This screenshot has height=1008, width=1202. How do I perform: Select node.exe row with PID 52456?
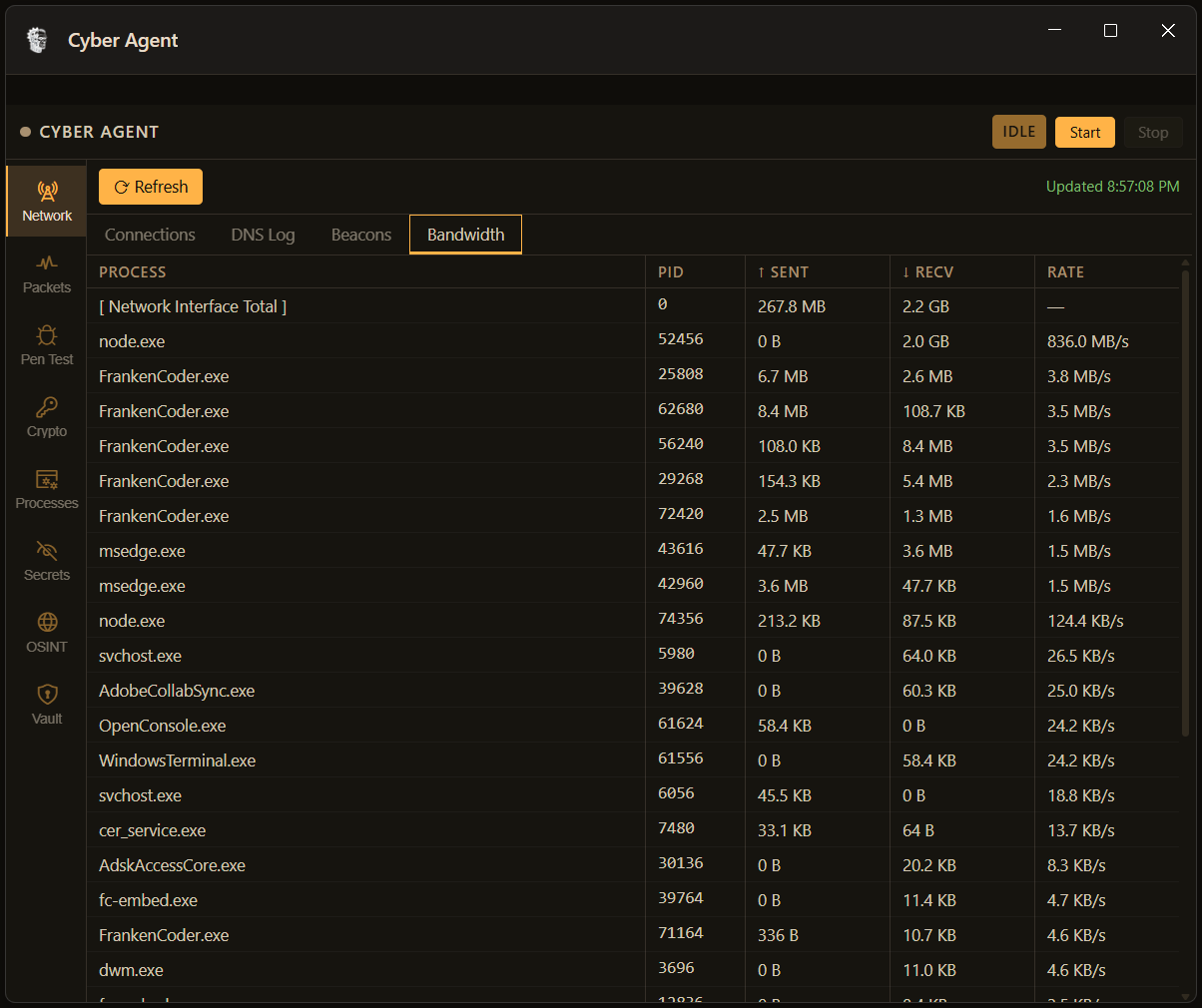[x=633, y=341]
